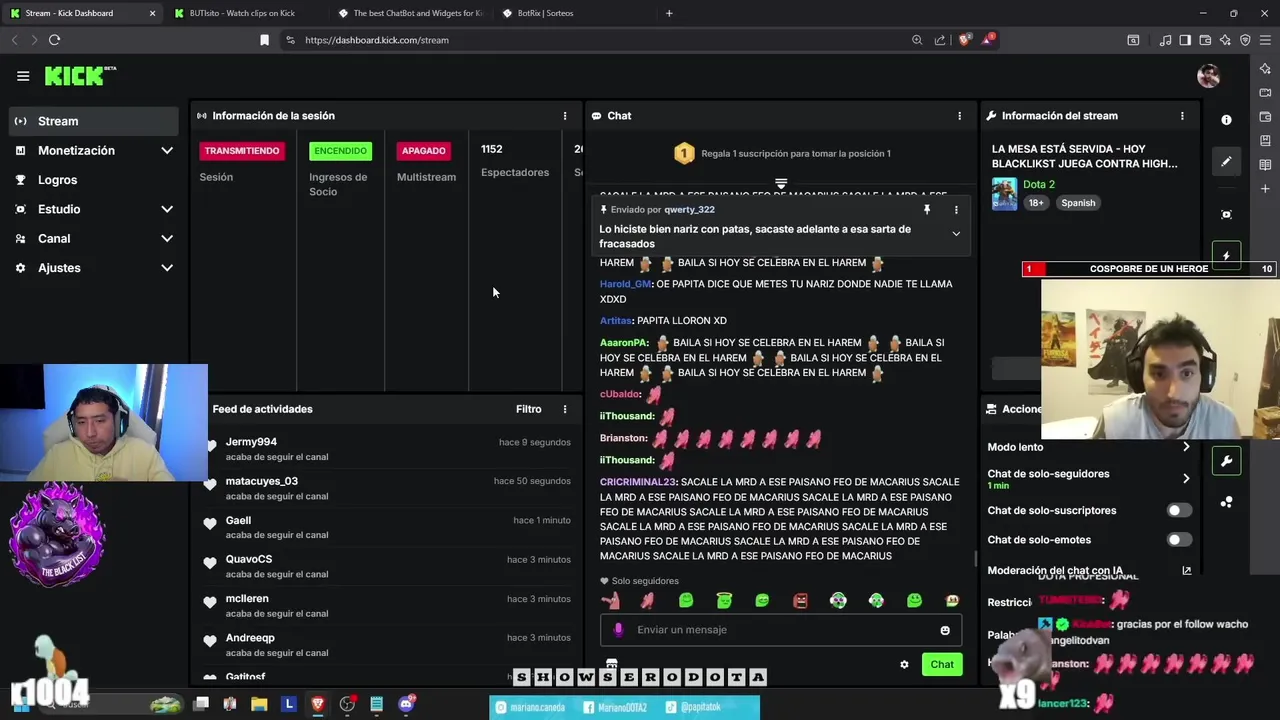Open the user profile avatar menu
Screen dimensions: 1280x720
pos(1208,76)
